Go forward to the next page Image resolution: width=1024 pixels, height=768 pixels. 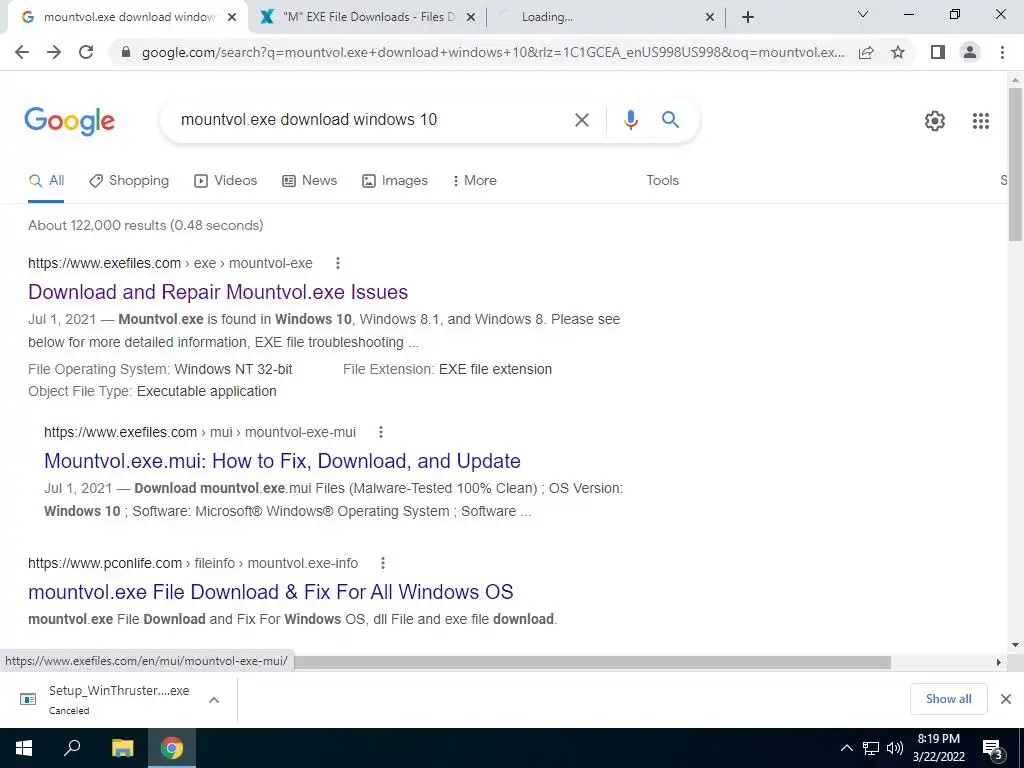(x=54, y=52)
